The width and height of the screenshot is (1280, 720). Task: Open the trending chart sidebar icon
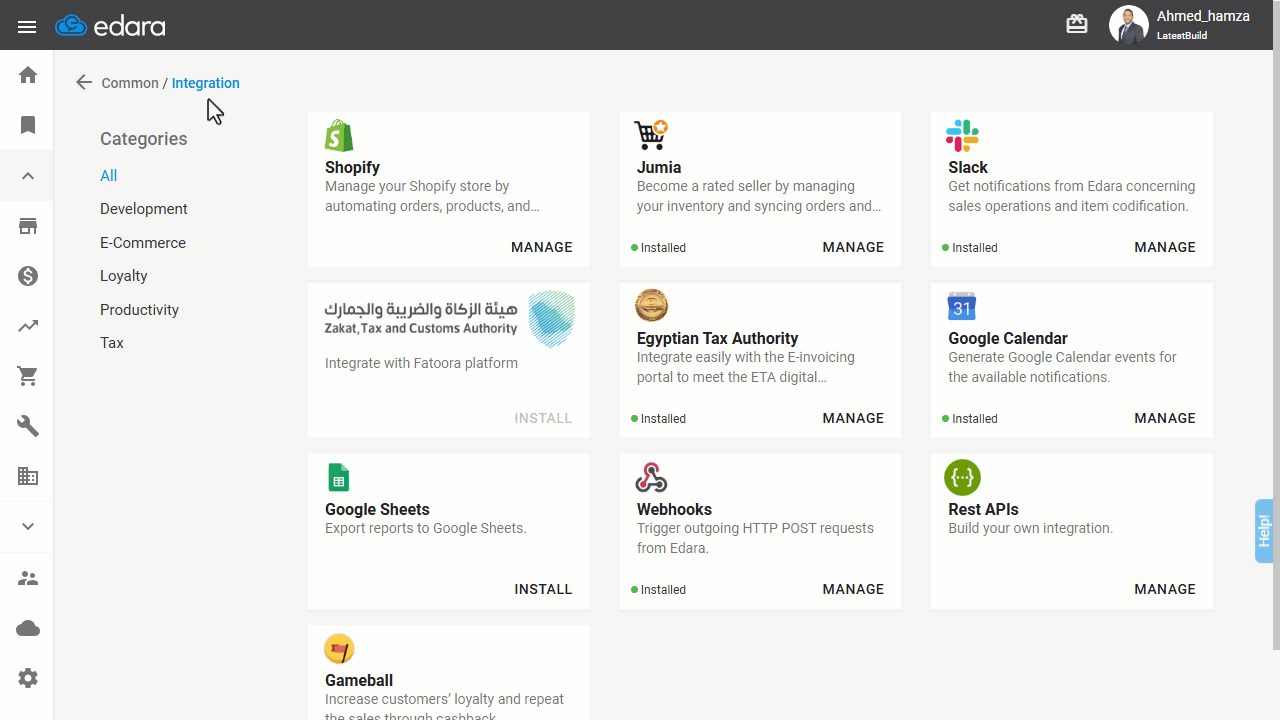pyautogui.click(x=28, y=326)
